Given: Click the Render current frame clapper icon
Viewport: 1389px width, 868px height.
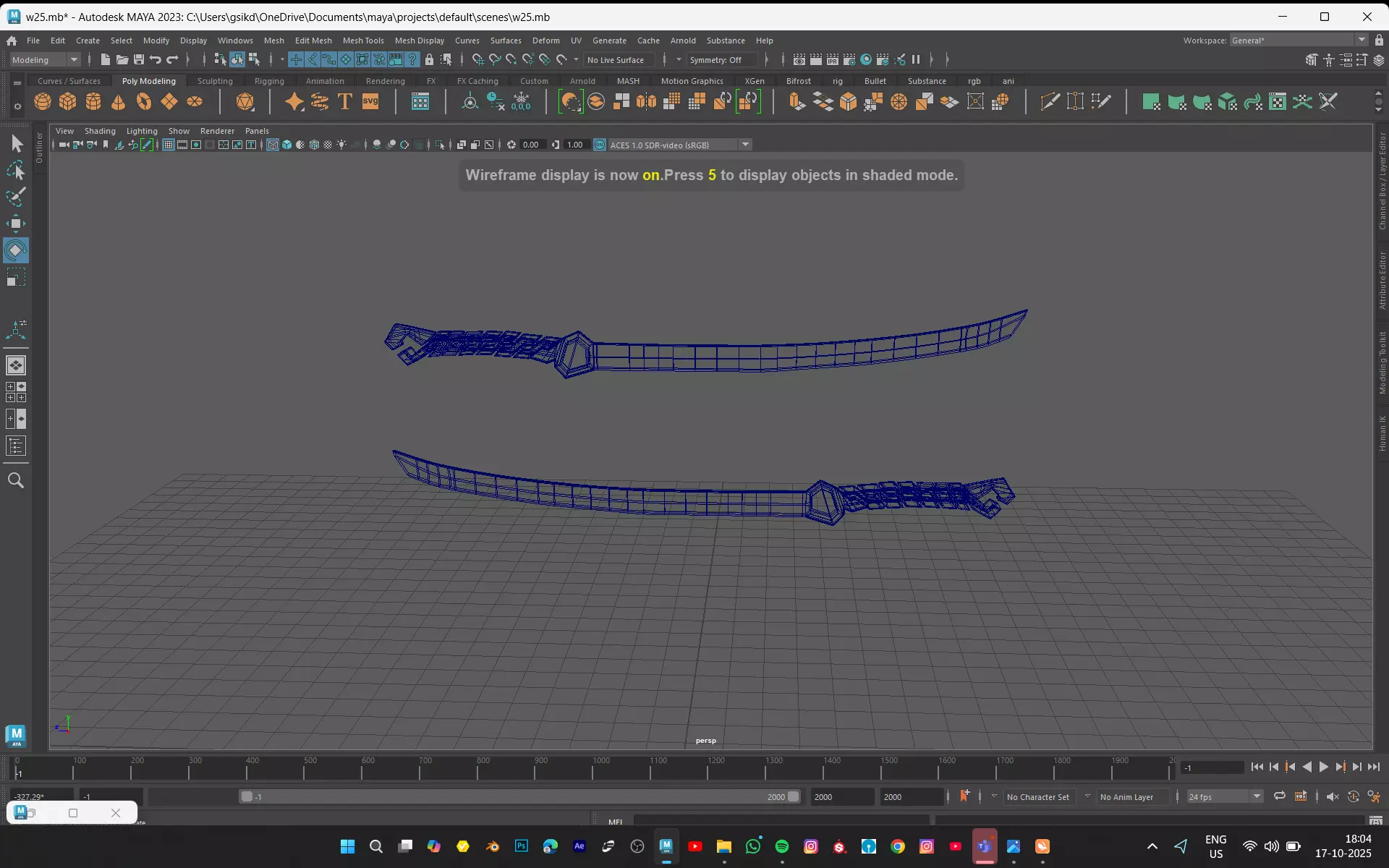Looking at the screenshot, I should [x=815, y=60].
